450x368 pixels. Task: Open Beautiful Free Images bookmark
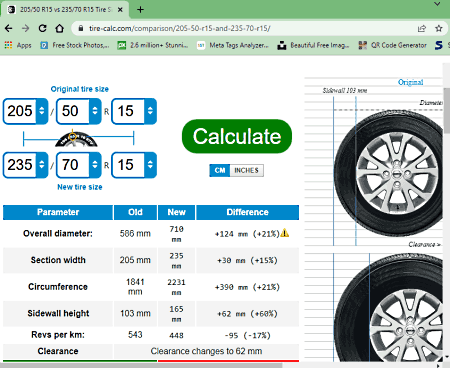coord(313,45)
